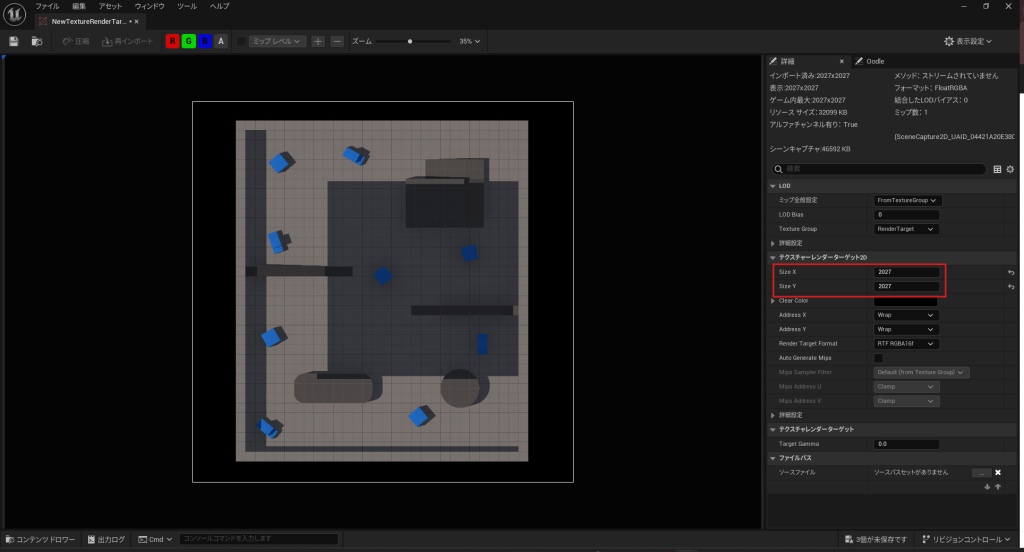Click the property matrix grid icon
1024x552 pixels.
pyautogui.click(x=997, y=169)
